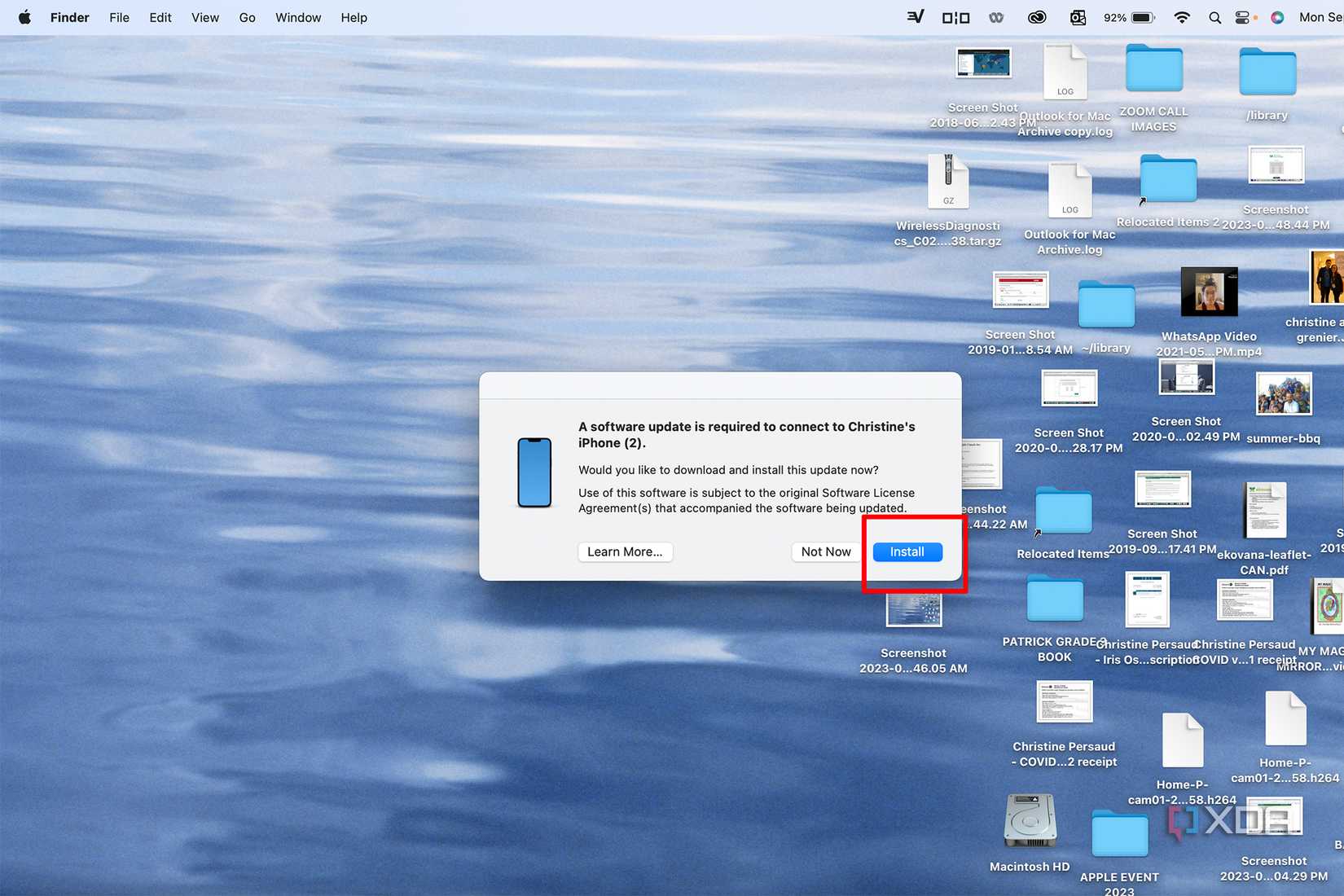Viewport: 1344px width, 896px height.
Task: Click the iPhone icon in the dialog
Action: click(534, 472)
